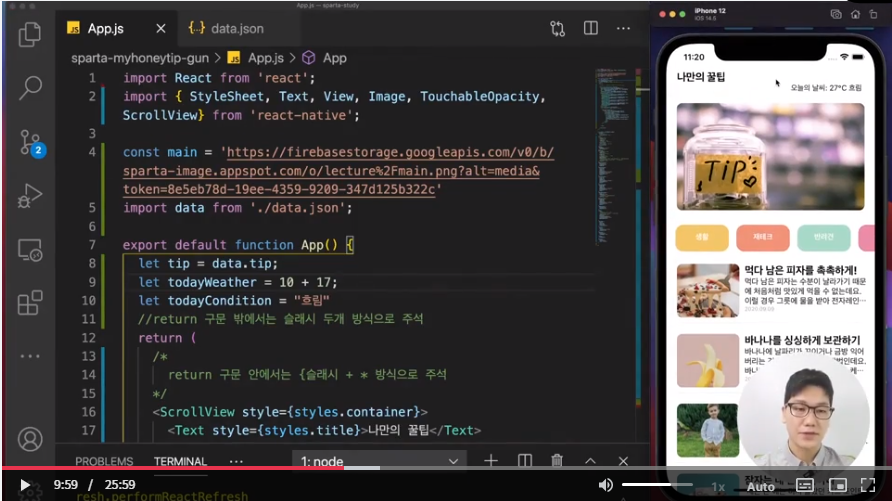Show more activity bar items ellipsis
This screenshot has height=501, width=892.
30,357
